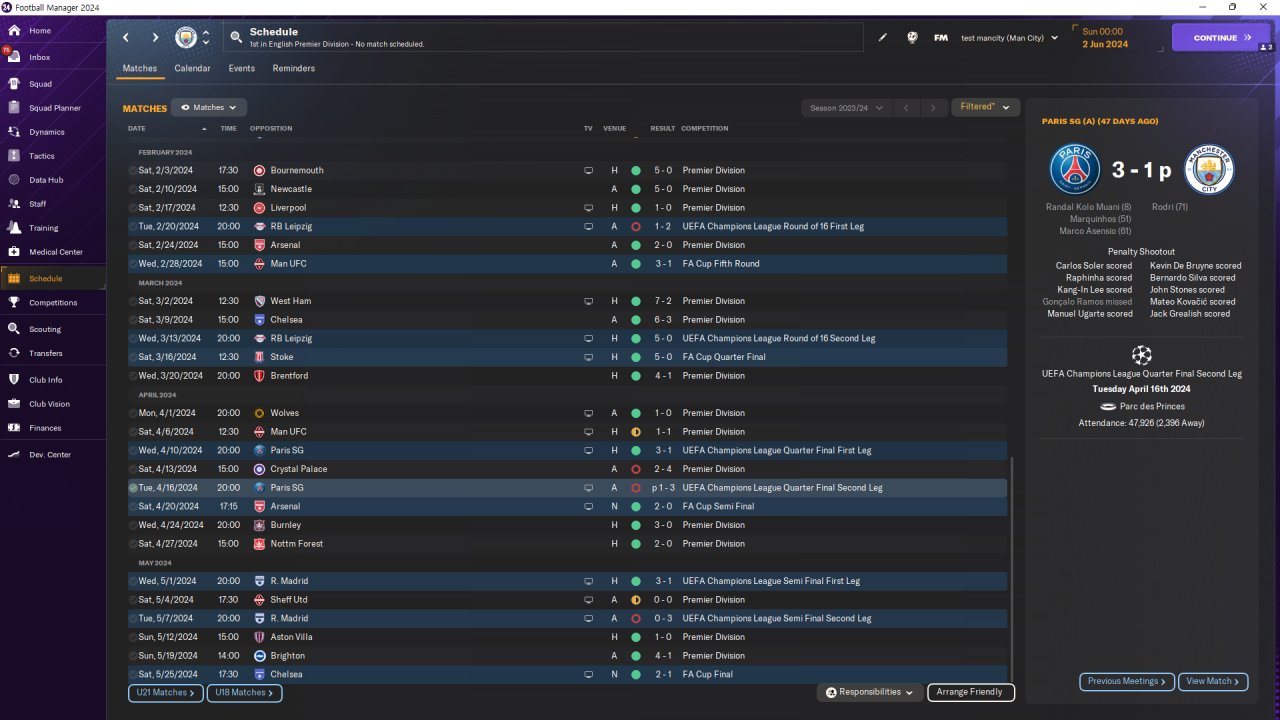Select Schedule in the sidebar

coord(54,279)
